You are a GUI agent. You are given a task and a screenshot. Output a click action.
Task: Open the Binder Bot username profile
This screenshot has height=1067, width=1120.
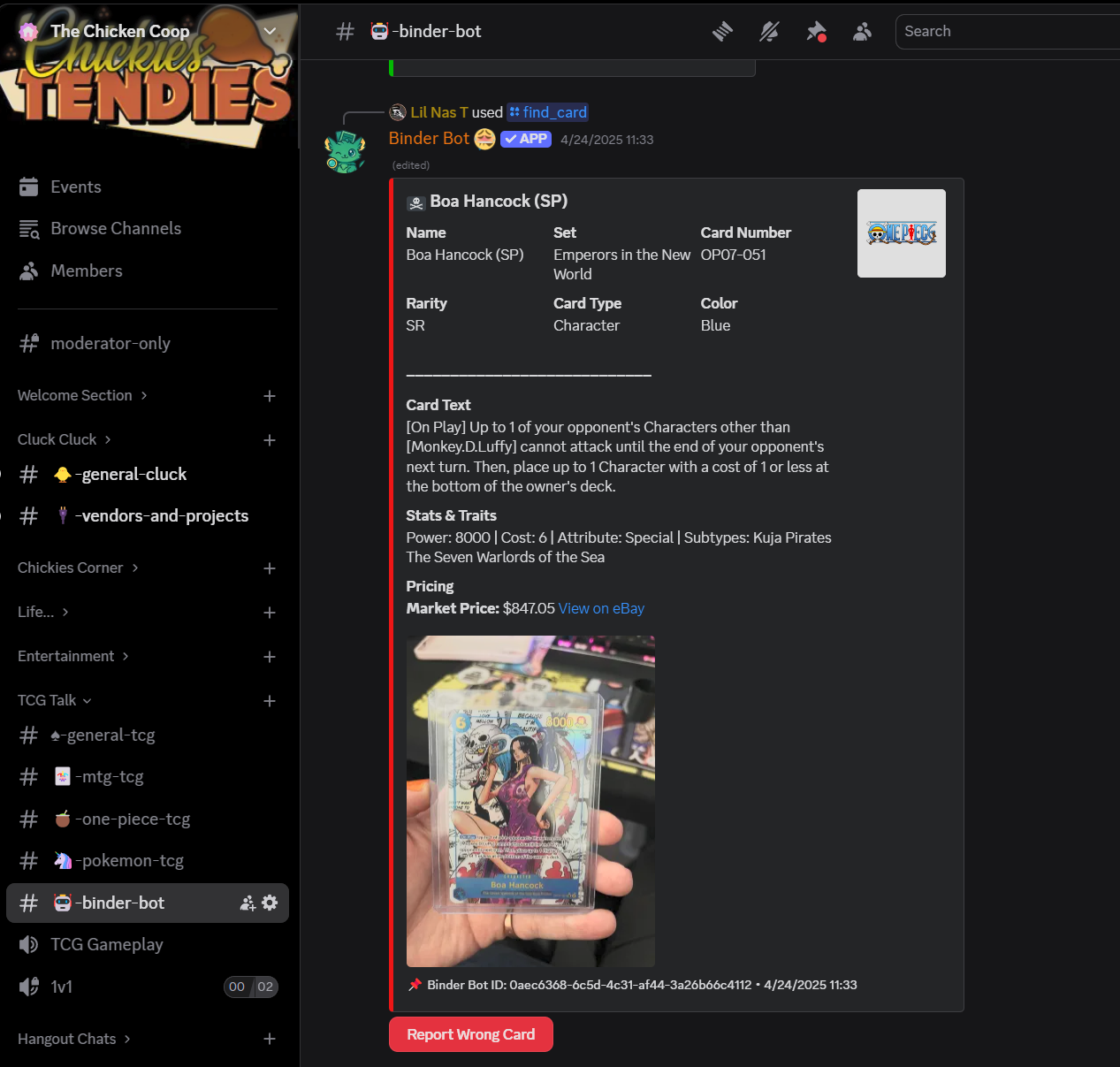[429, 139]
